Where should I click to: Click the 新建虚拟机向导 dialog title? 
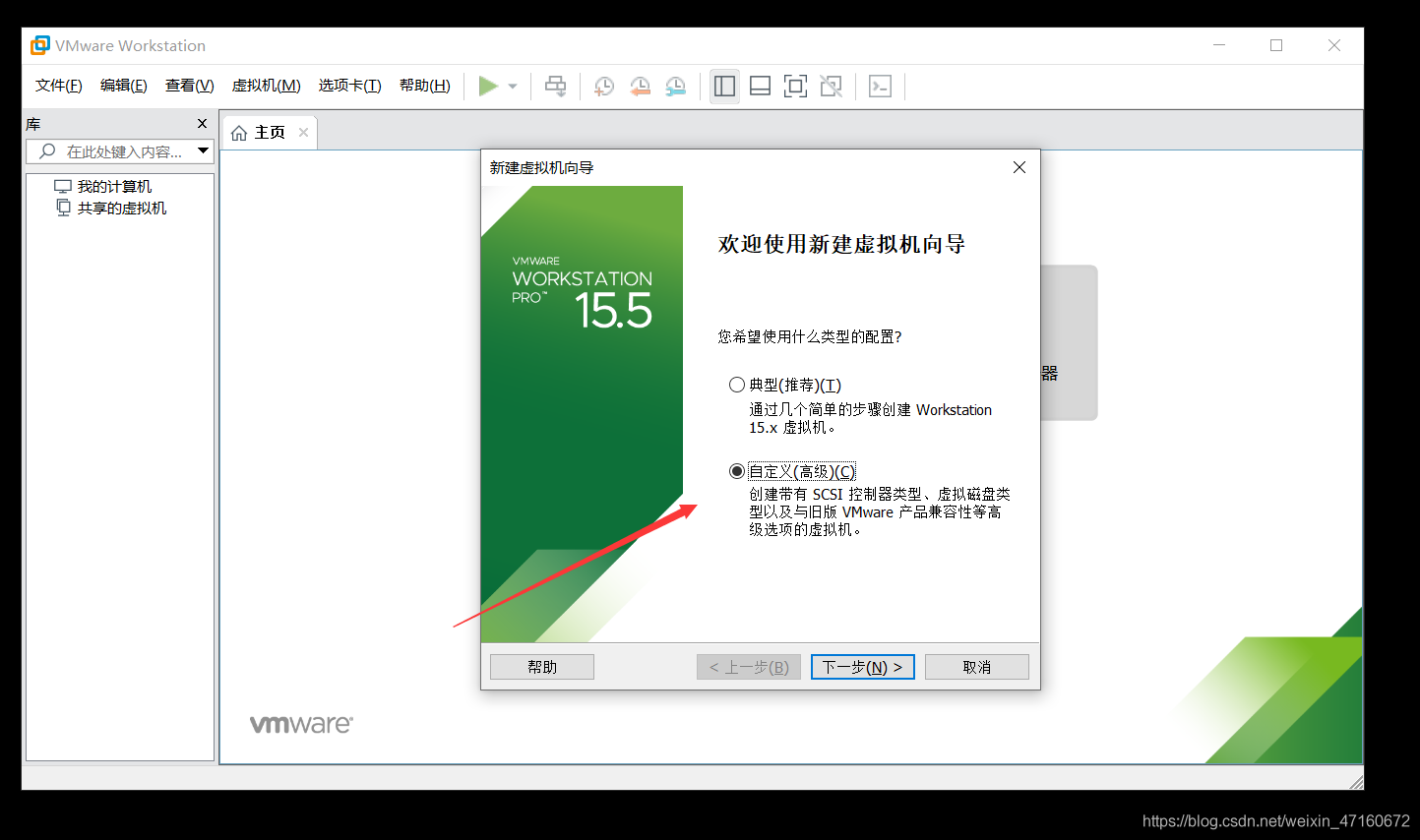point(541,167)
